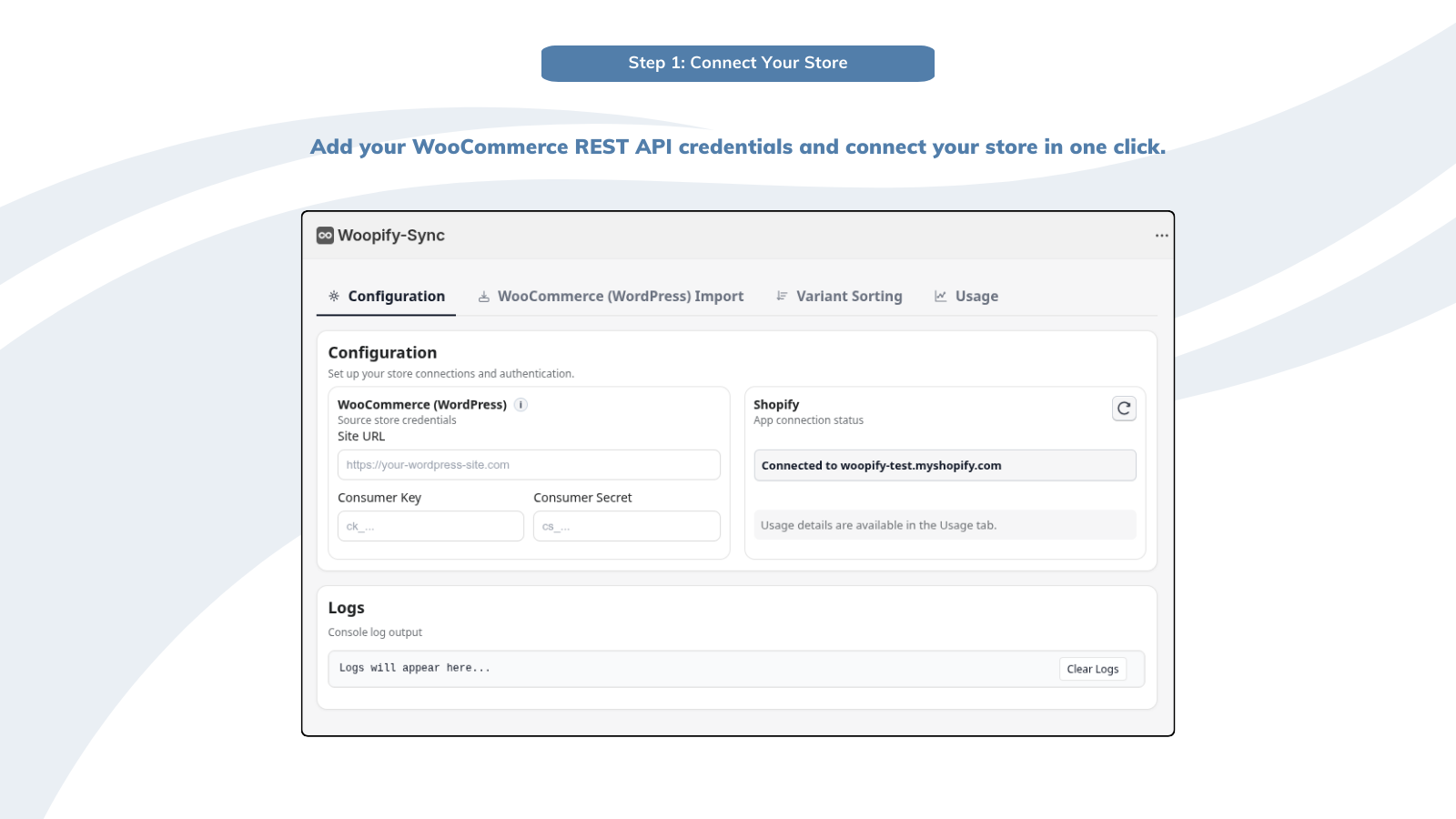Image resolution: width=1456 pixels, height=819 pixels.
Task: Open the WooCommerce (WordPress) Import tab
Action: 620,297
